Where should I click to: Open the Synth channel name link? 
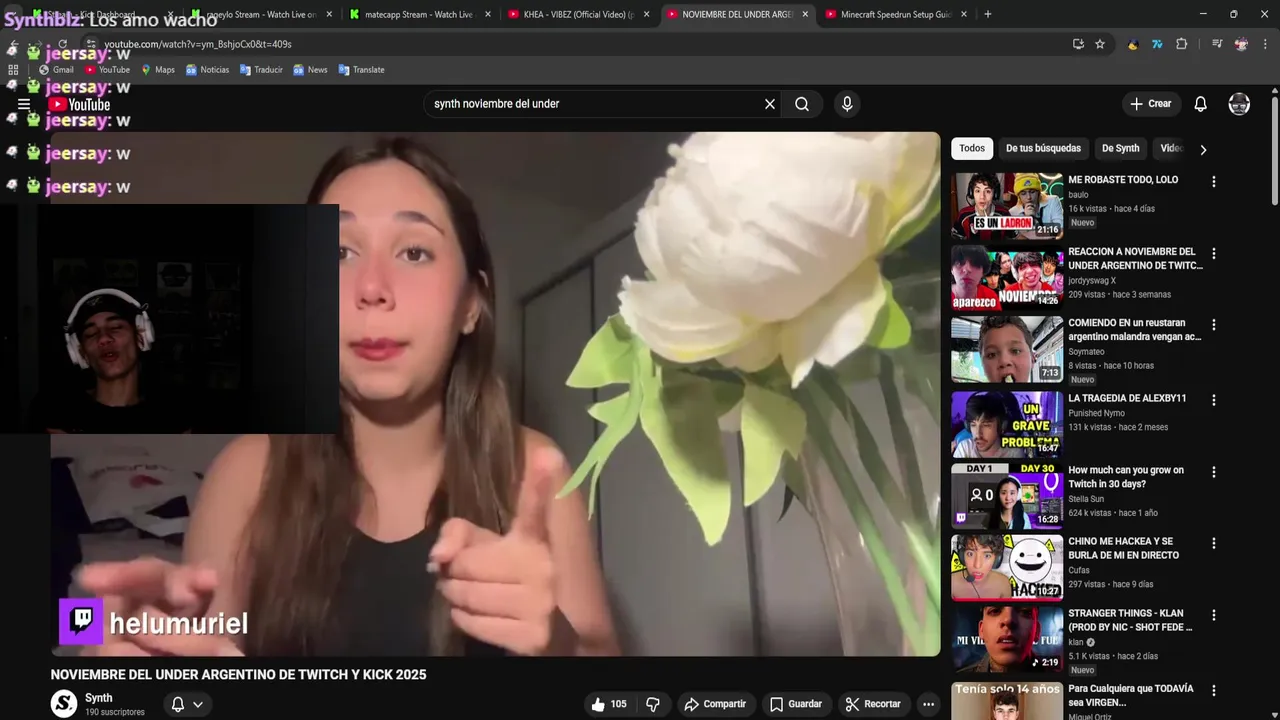[98, 698]
